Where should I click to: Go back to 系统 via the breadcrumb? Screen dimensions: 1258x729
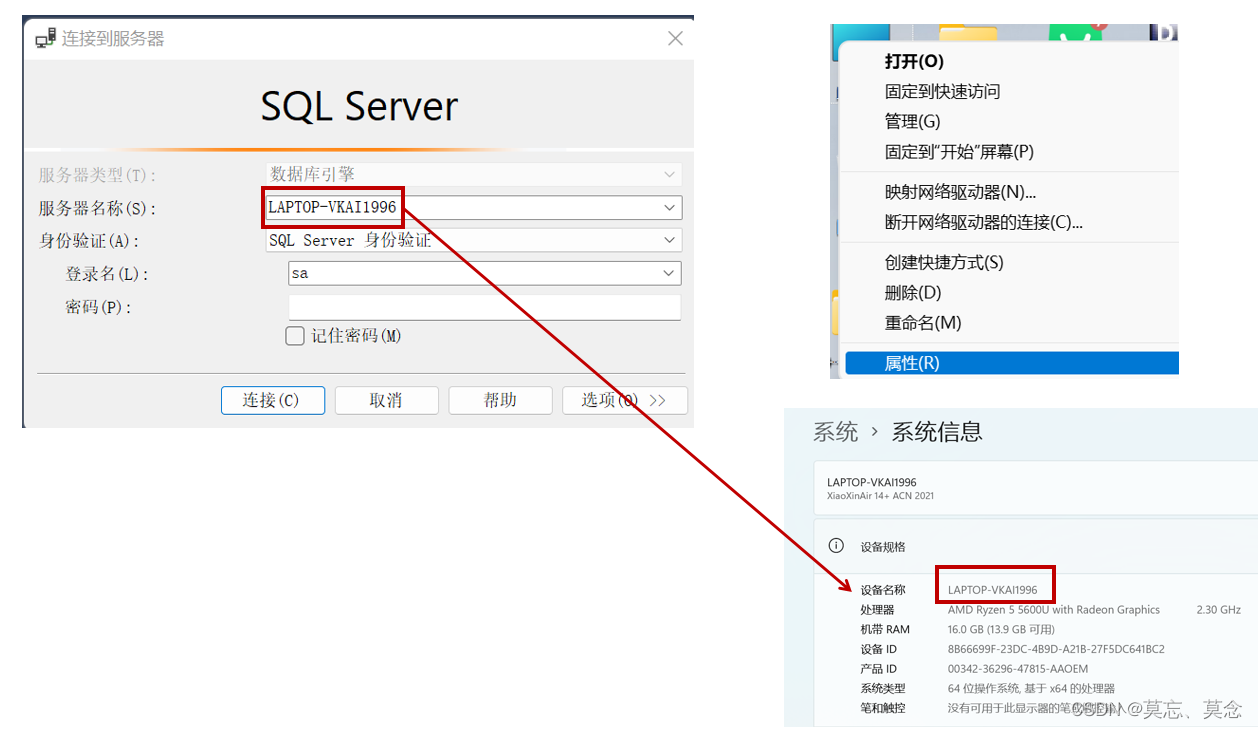[835, 432]
